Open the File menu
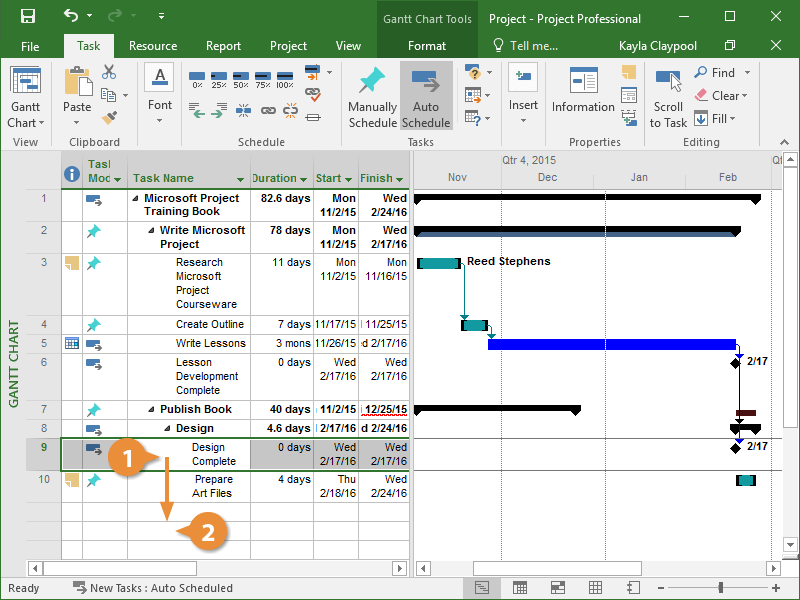The width and height of the screenshot is (800, 600). coord(30,46)
